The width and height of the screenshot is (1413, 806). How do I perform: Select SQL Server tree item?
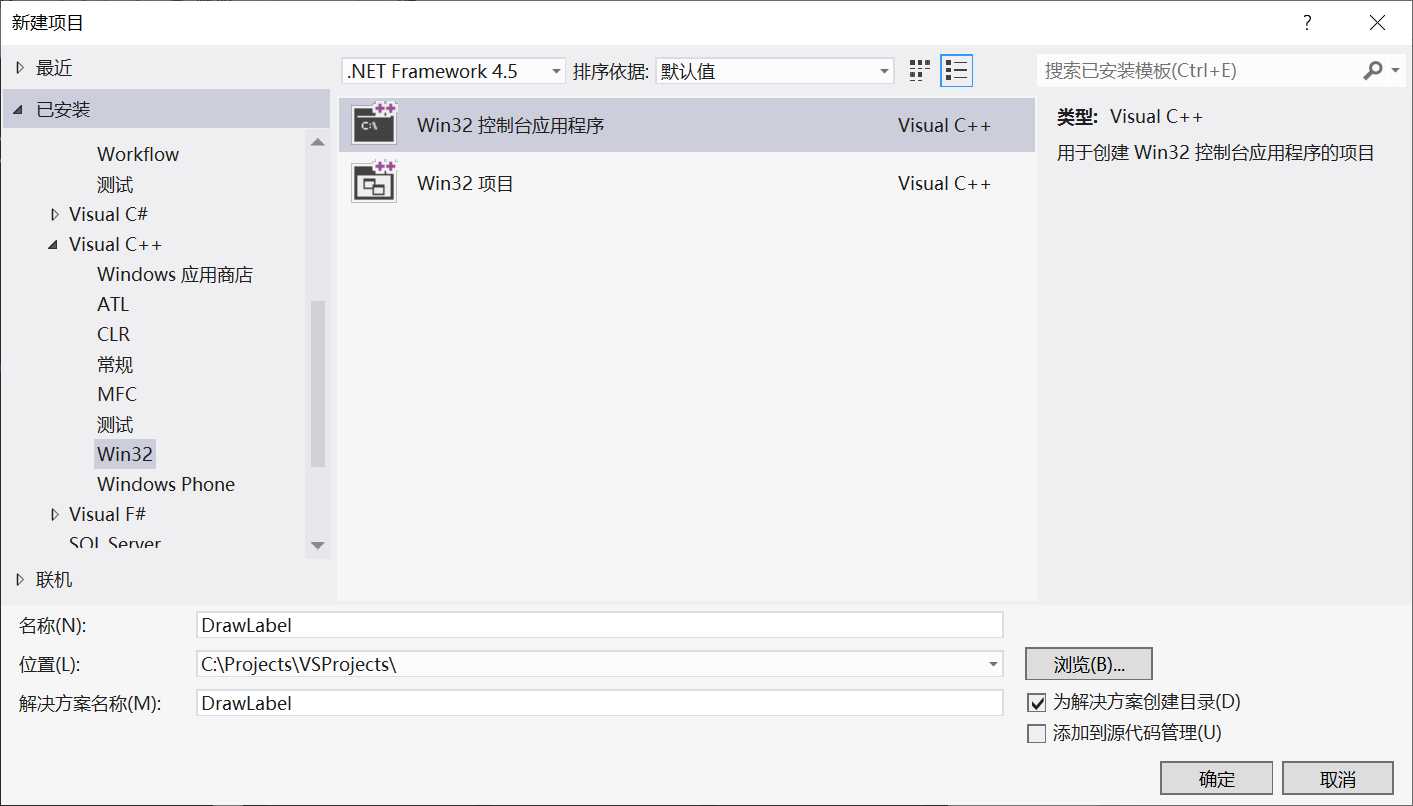click(115, 543)
